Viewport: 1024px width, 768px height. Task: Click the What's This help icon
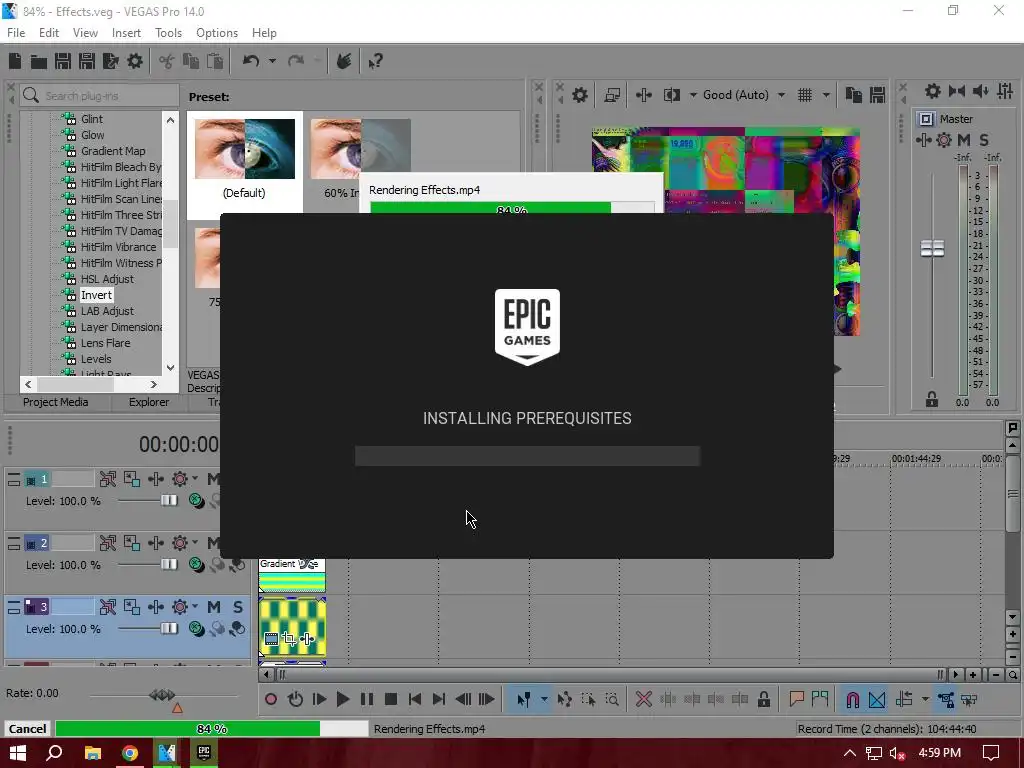tap(375, 61)
